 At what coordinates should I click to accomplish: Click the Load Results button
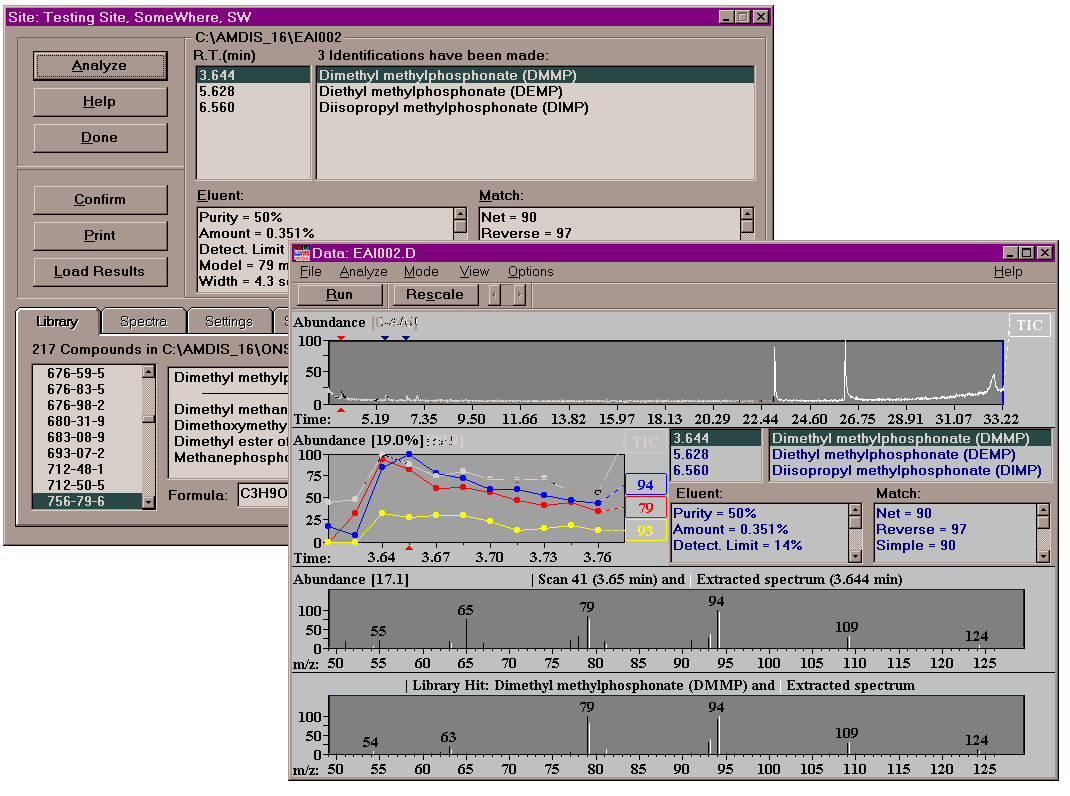coord(99,271)
